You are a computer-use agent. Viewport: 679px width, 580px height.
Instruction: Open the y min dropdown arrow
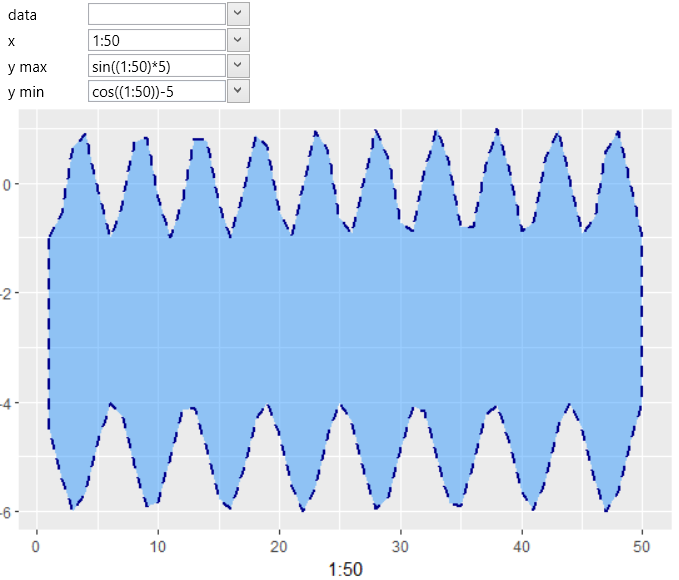pos(238,91)
